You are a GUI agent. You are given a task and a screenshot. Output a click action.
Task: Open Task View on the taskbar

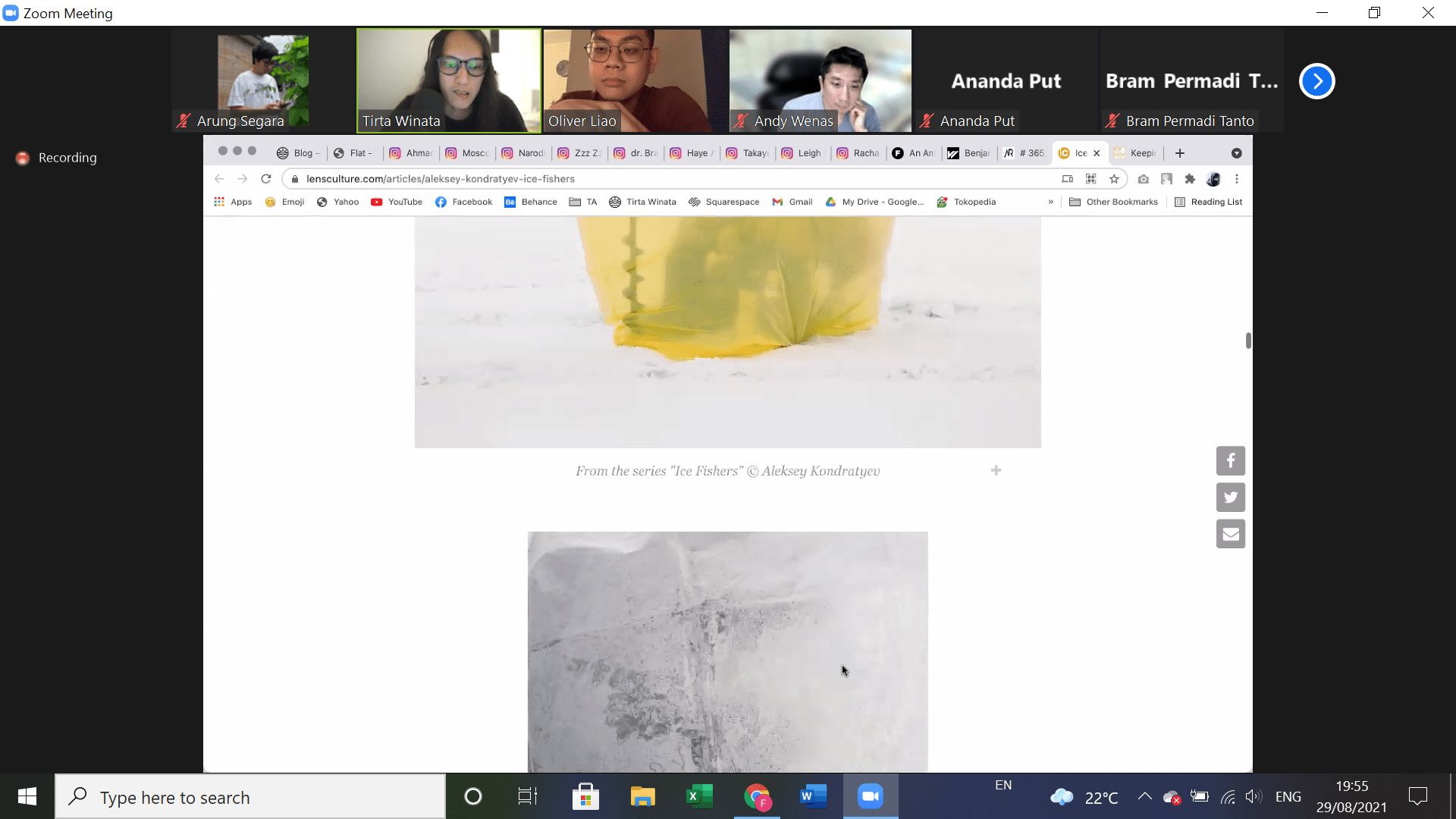coord(528,796)
